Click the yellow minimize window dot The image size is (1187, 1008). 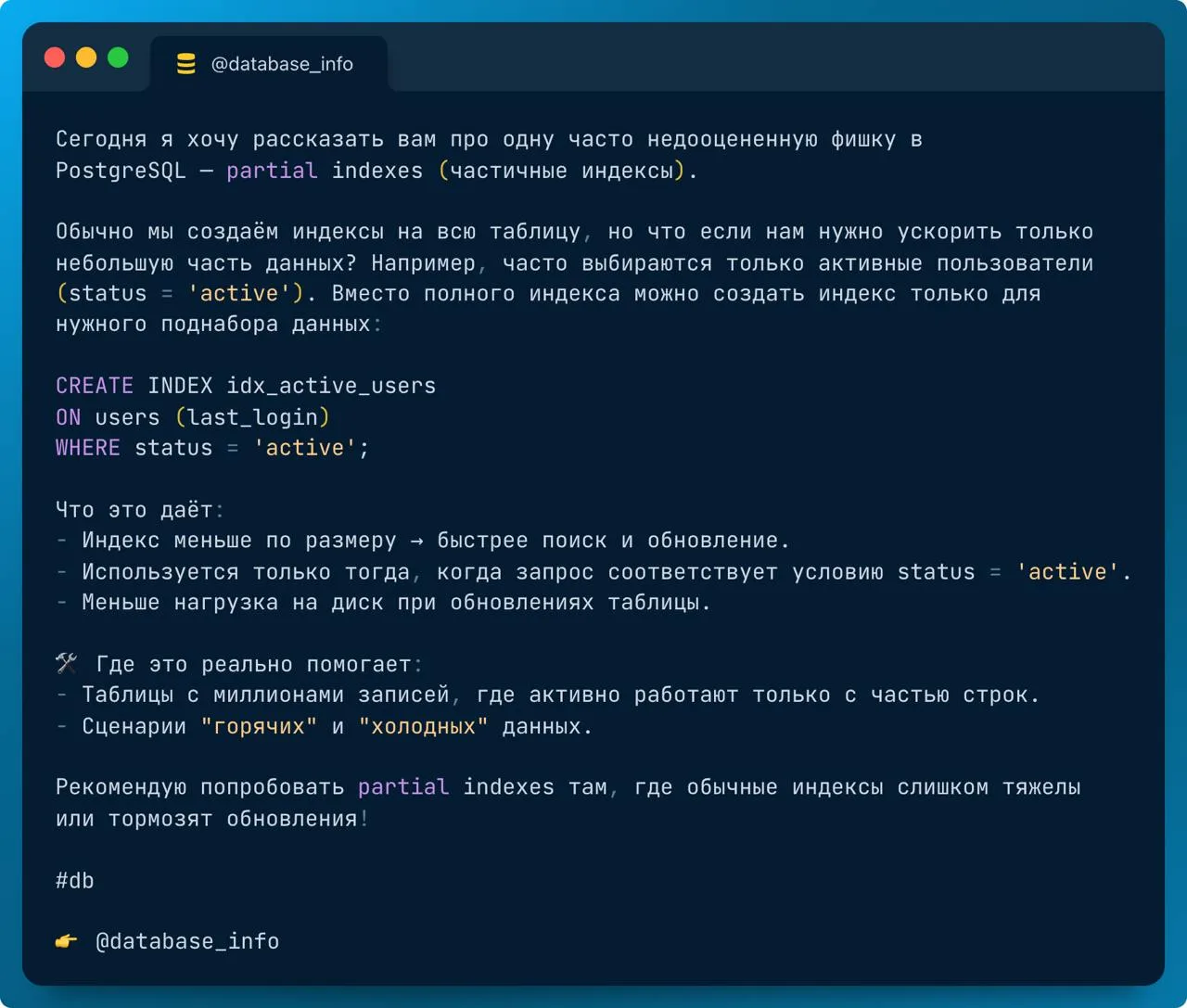tap(86, 57)
